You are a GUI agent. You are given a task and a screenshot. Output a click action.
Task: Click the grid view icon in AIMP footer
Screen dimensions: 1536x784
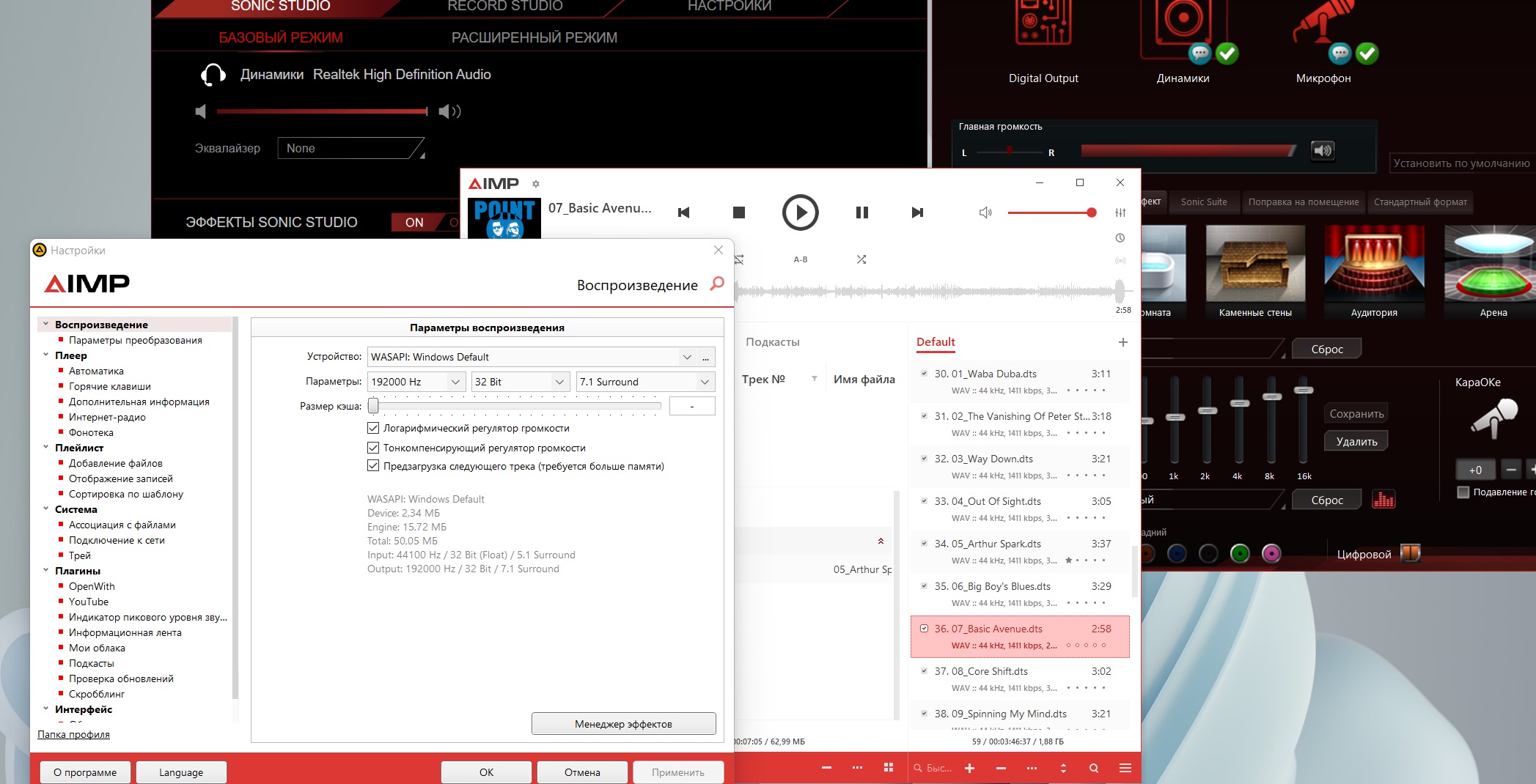coord(889,767)
